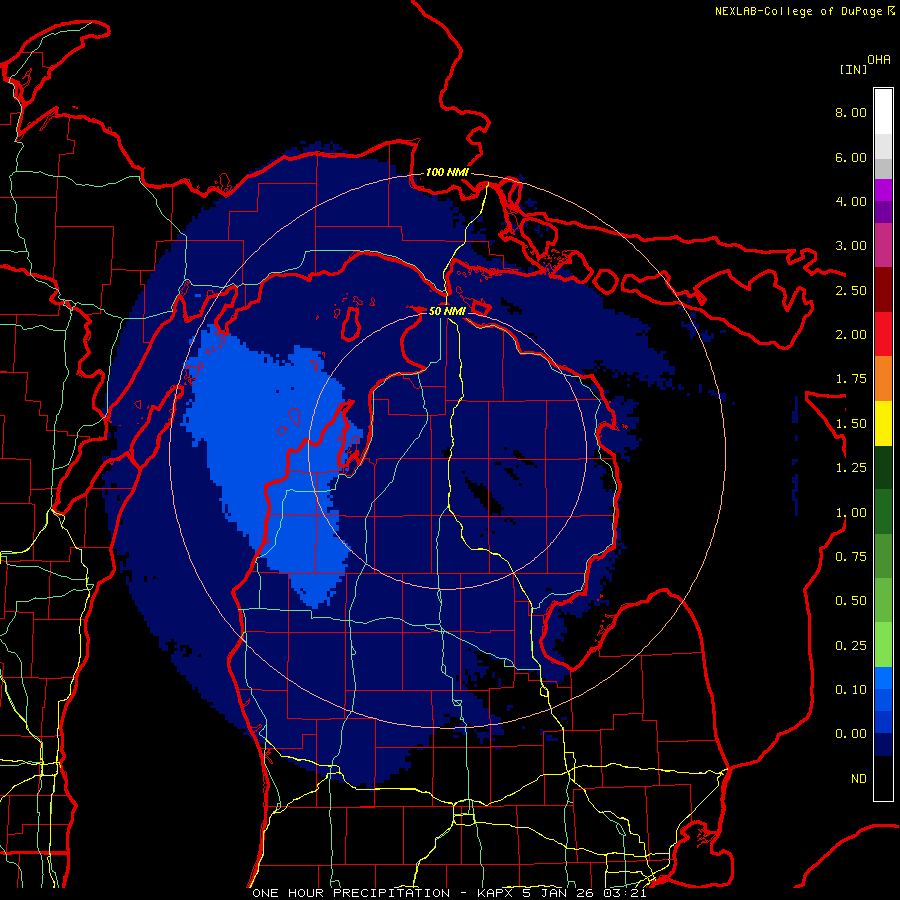Click the 0.25 legend value
The image size is (900, 900).
click(x=851, y=646)
